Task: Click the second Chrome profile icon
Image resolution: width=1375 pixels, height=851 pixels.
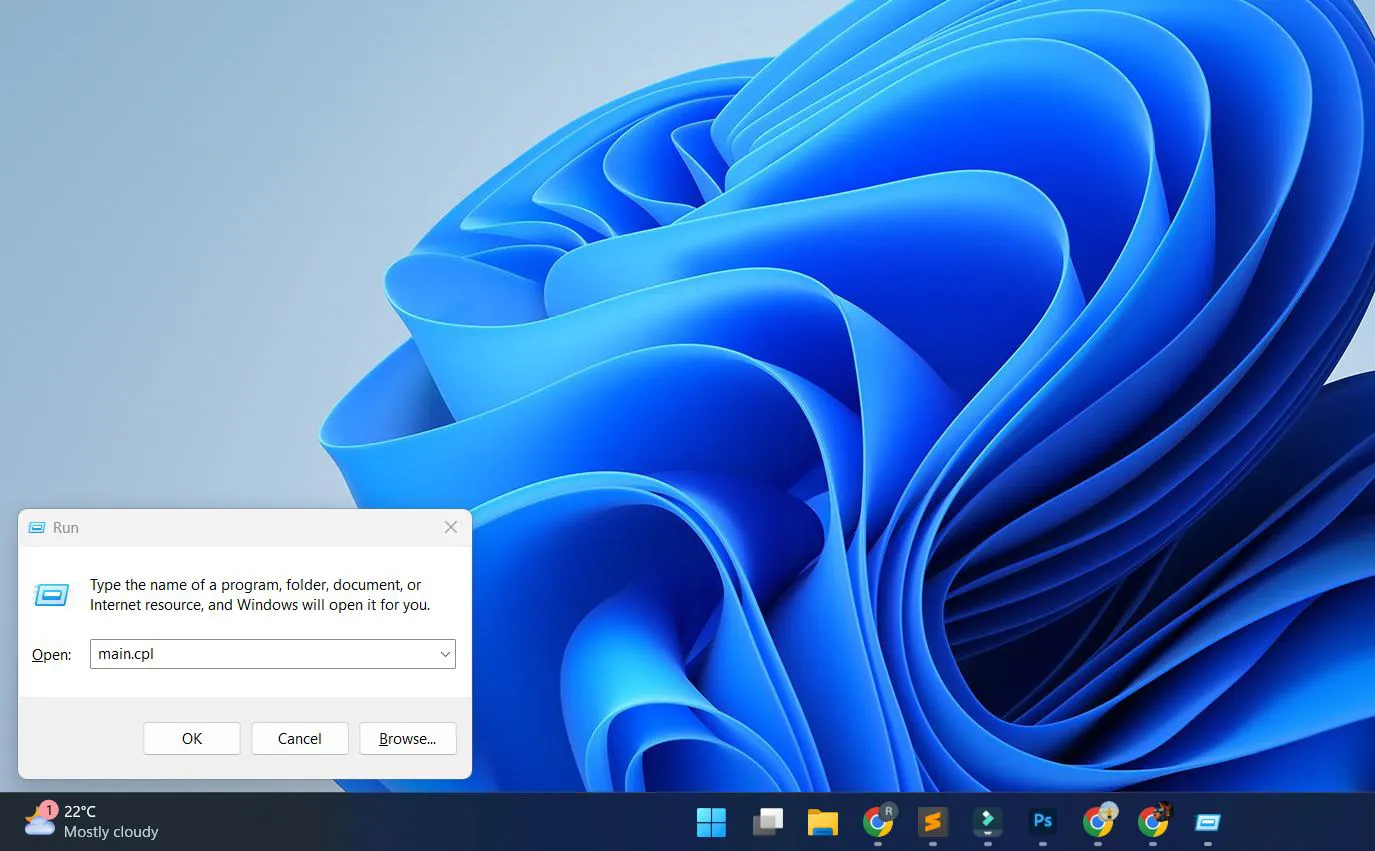Action: click(x=1097, y=822)
